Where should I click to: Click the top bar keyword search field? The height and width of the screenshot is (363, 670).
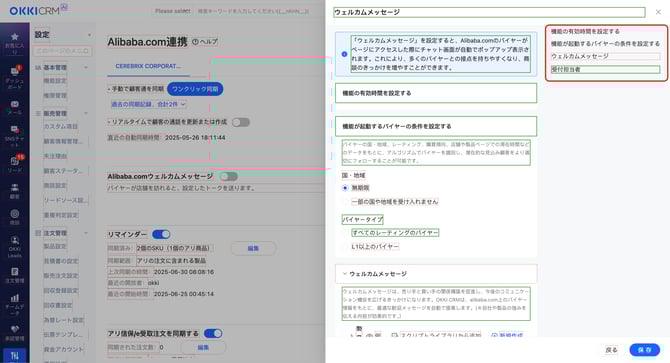tap(253, 11)
